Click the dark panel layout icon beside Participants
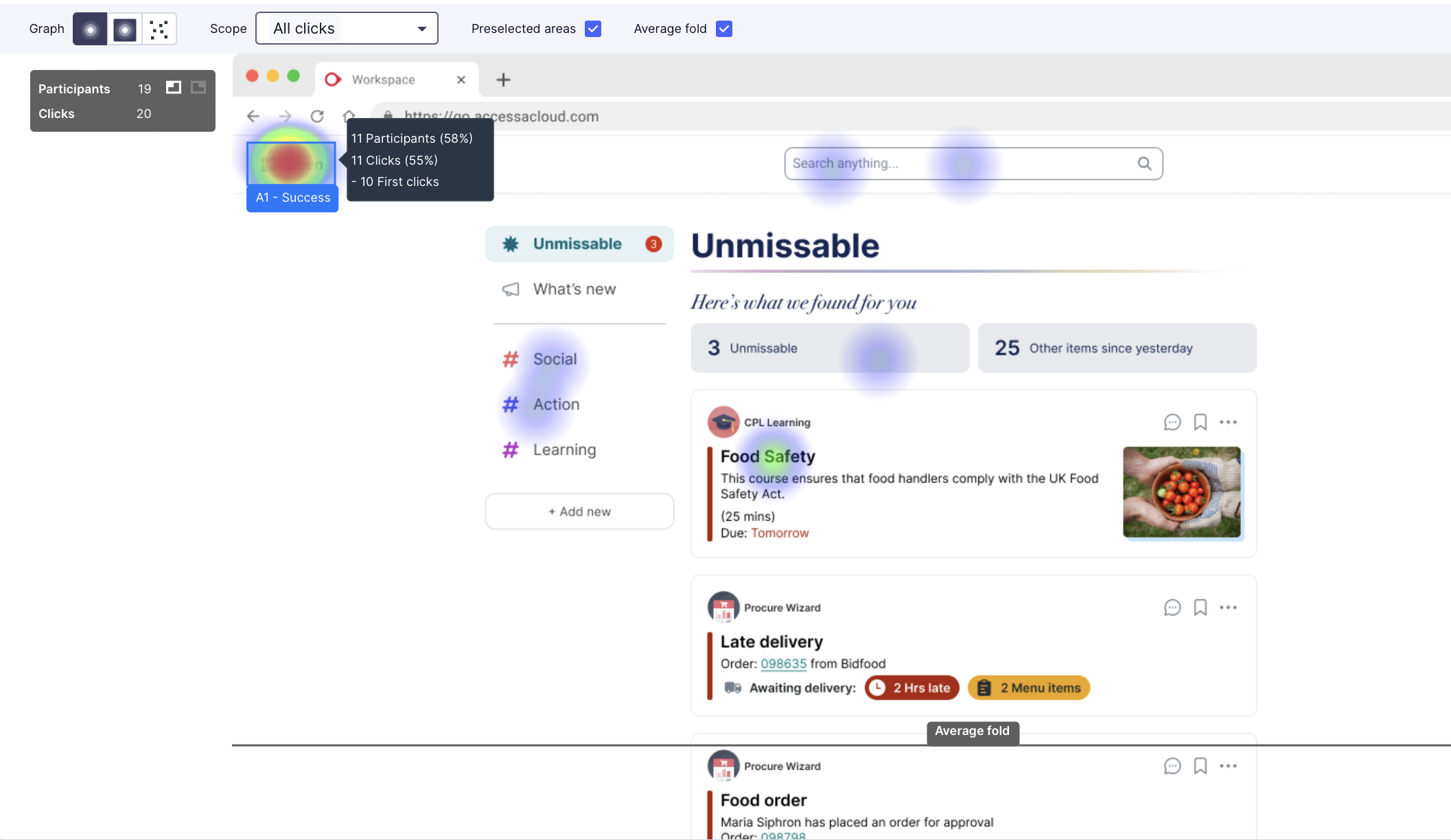The height and width of the screenshot is (840, 1451). [x=198, y=87]
